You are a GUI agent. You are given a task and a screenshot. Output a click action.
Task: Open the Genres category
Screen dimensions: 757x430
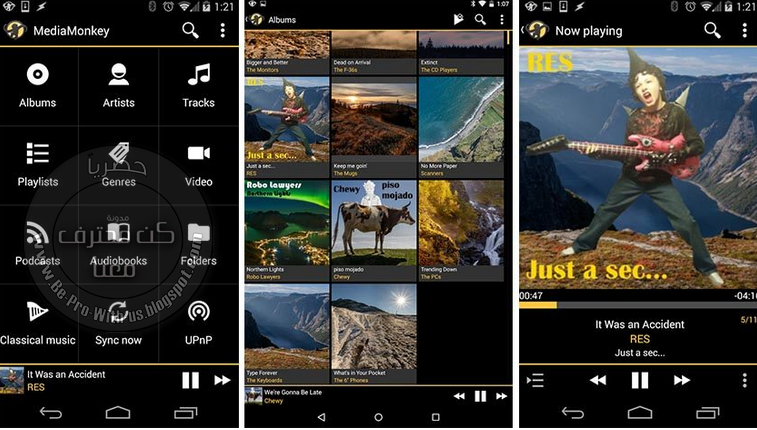(x=118, y=165)
